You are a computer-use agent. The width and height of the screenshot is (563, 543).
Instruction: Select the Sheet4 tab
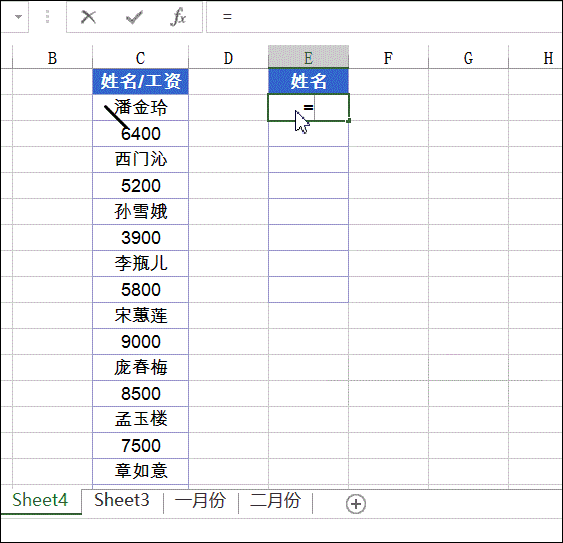coord(40,500)
